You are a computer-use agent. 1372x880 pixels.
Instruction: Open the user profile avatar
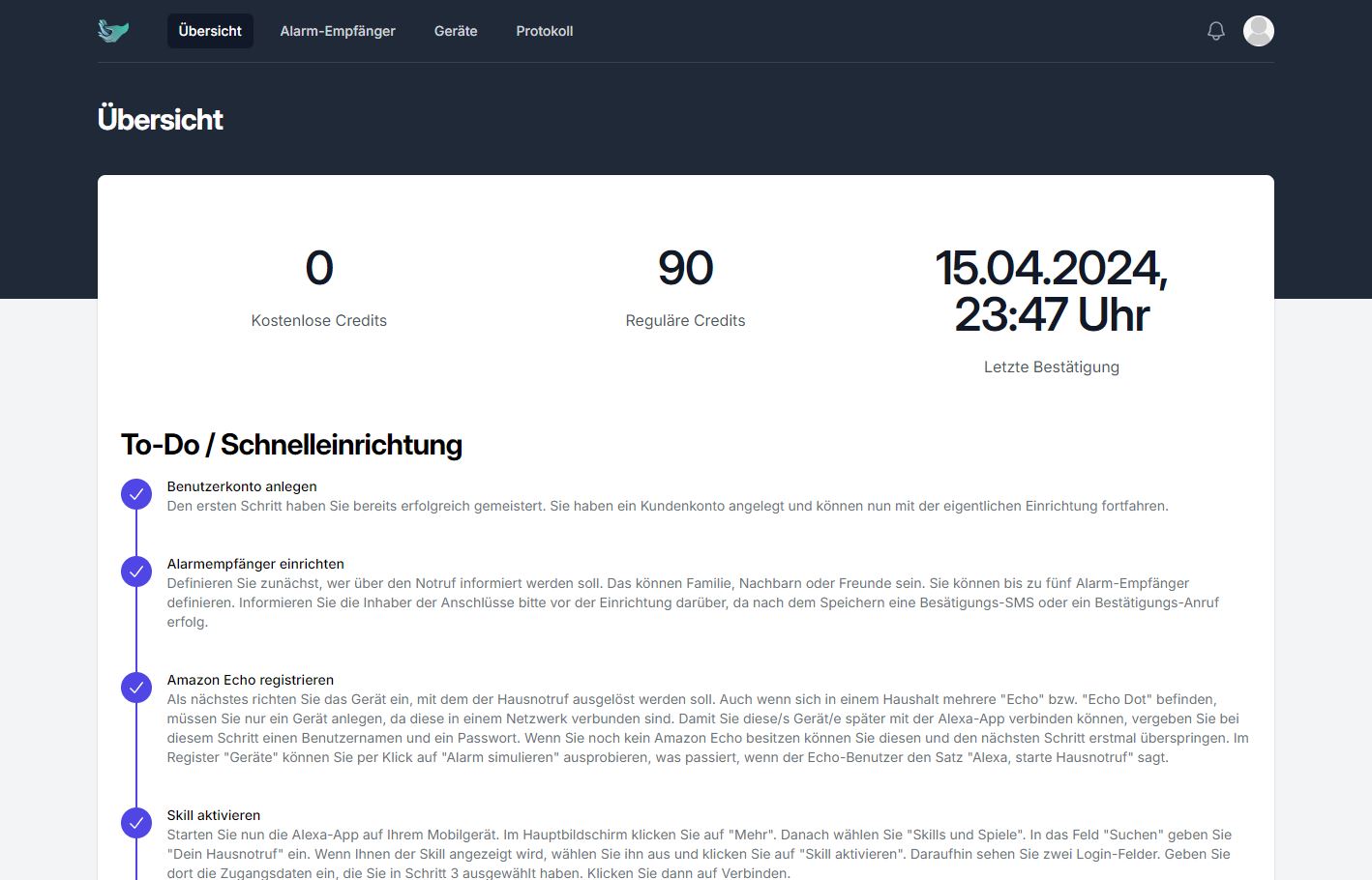pos(1258,30)
